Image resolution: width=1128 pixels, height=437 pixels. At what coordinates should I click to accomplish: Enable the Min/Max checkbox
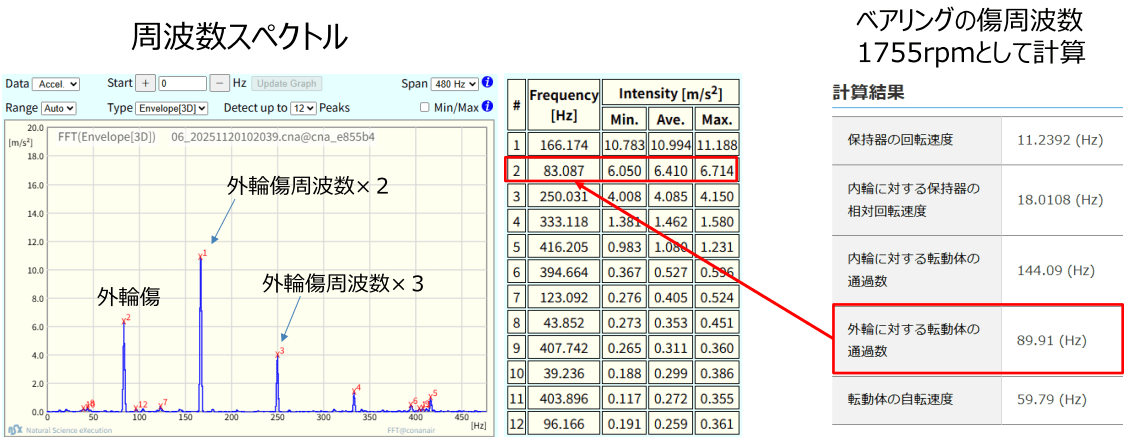point(425,107)
